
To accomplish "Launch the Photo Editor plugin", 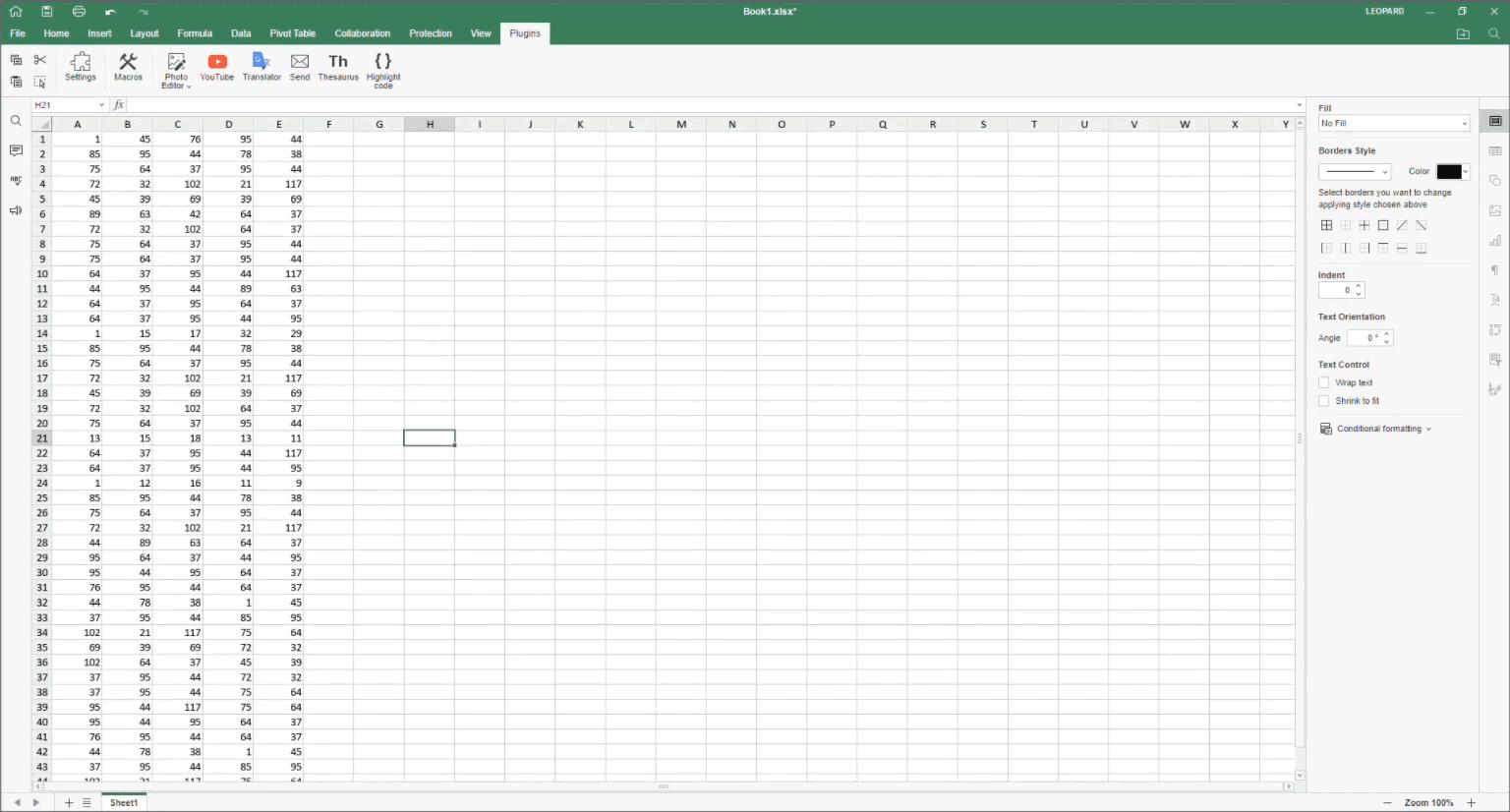I will tap(176, 69).
